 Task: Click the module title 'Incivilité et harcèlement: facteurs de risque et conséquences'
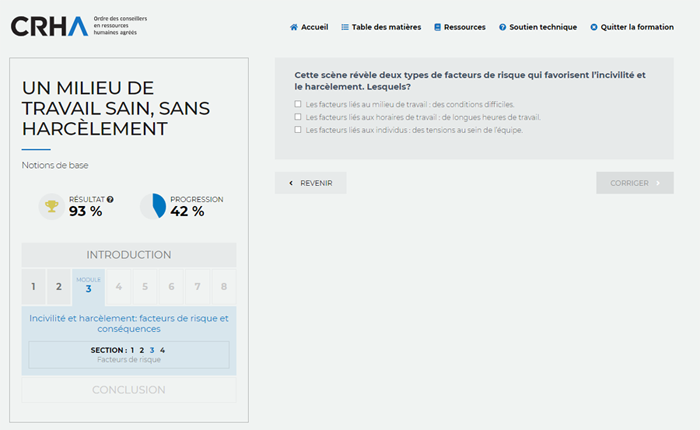click(x=129, y=324)
